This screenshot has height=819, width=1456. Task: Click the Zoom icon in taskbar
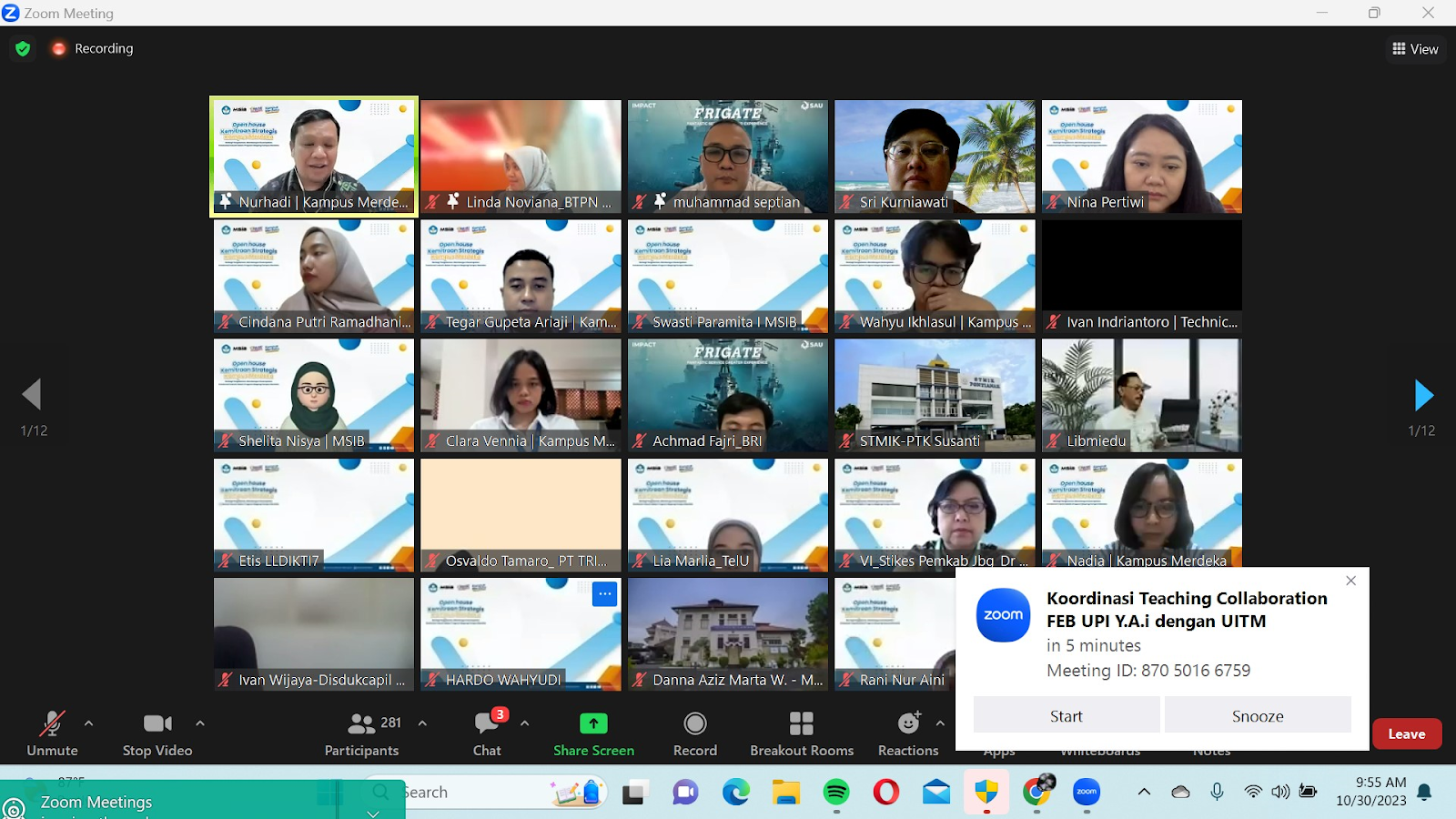point(1087,793)
